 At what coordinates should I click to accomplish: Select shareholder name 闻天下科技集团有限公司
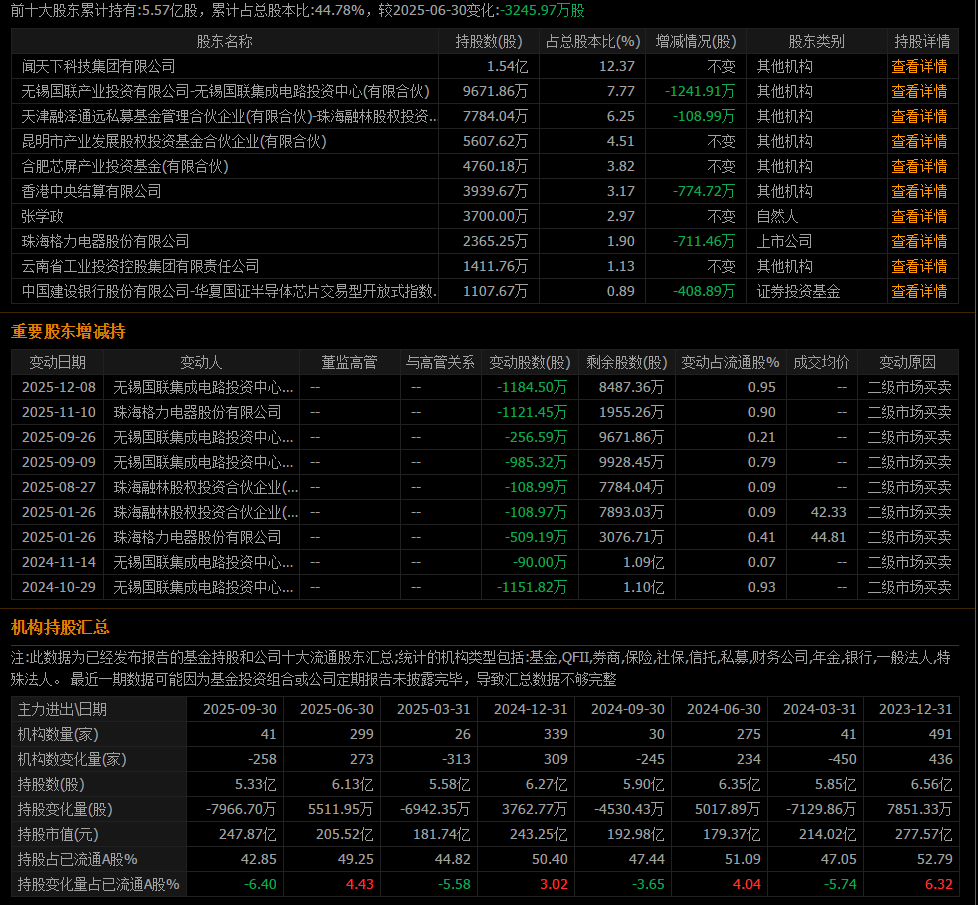99,66
